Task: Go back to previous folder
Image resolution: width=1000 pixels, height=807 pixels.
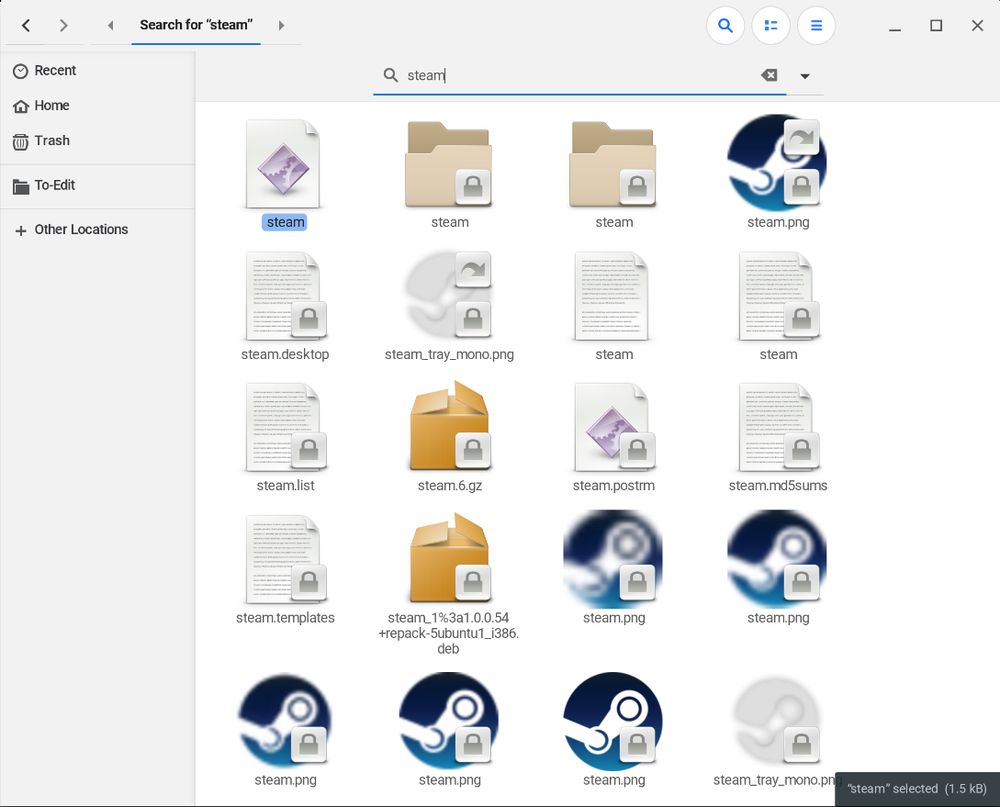Action: pos(26,25)
